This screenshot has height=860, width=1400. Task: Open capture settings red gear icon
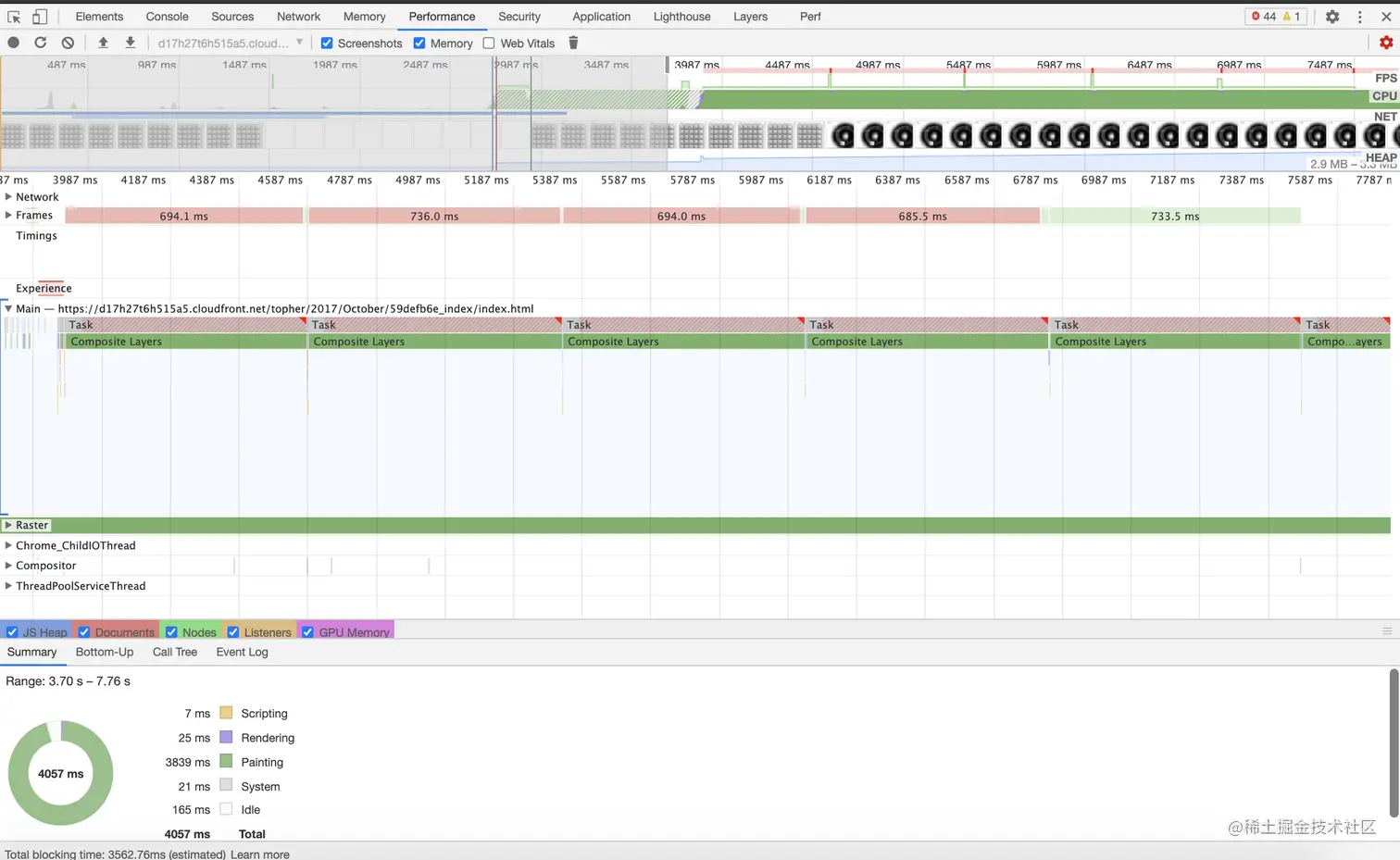[x=1386, y=43]
